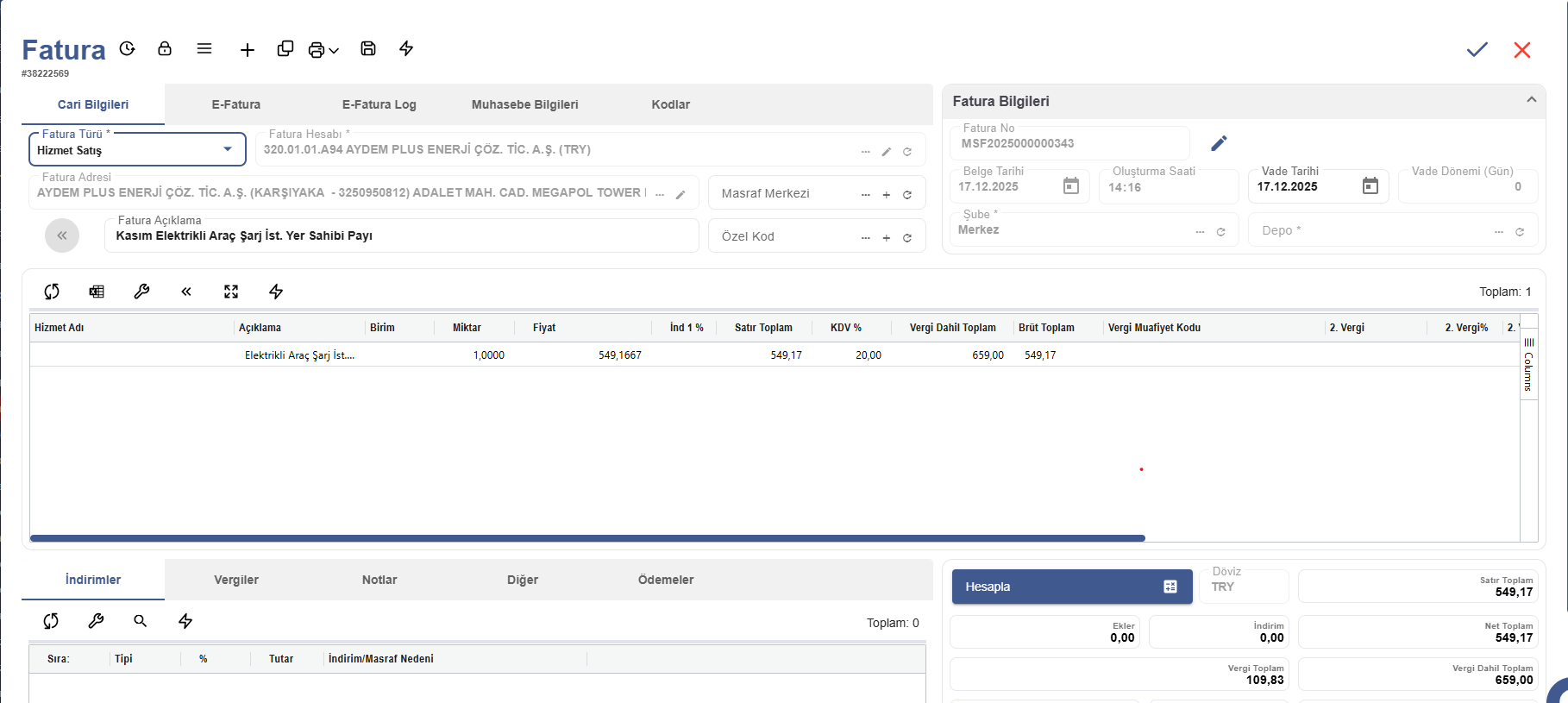Open Depo lookup ellipsis
The height and width of the screenshot is (703, 1568).
(1499, 232)
